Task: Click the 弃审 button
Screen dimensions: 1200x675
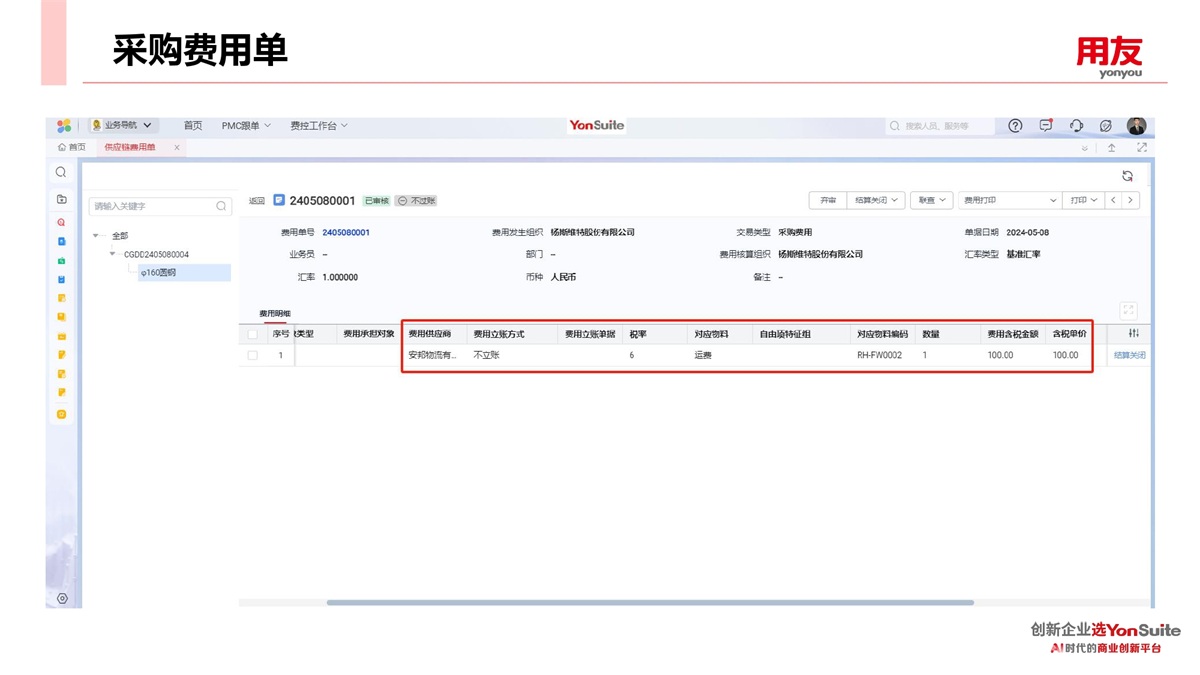Action: pos(828,200)
